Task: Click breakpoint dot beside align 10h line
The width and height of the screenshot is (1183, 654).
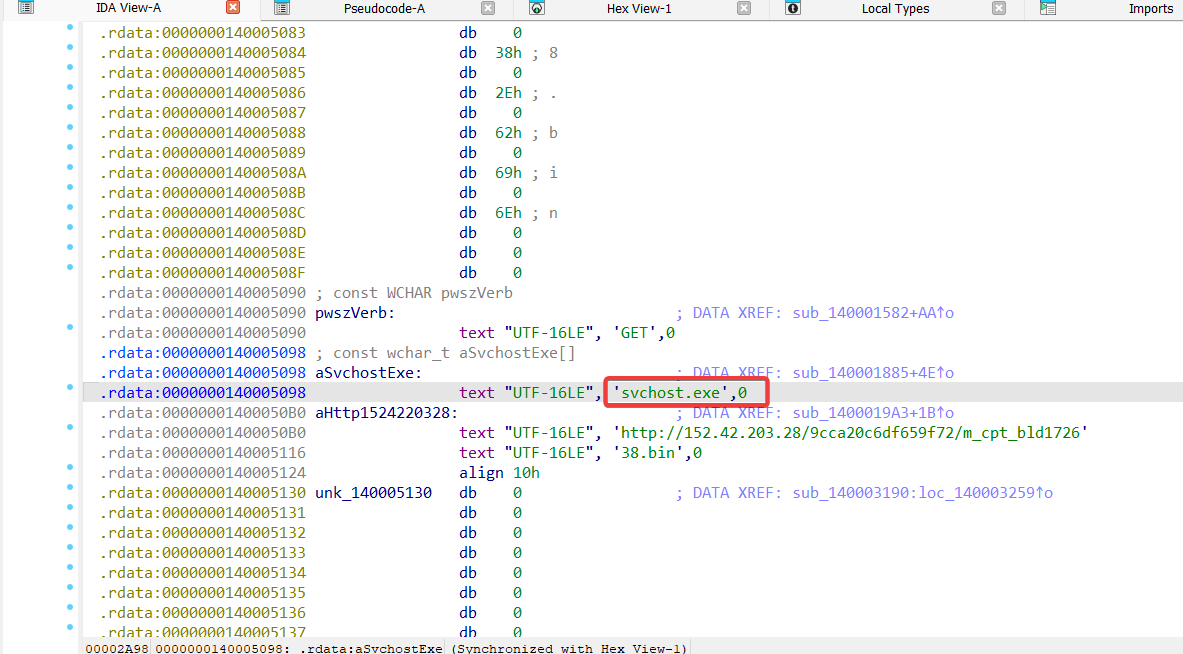Action: tap(70, 467)
